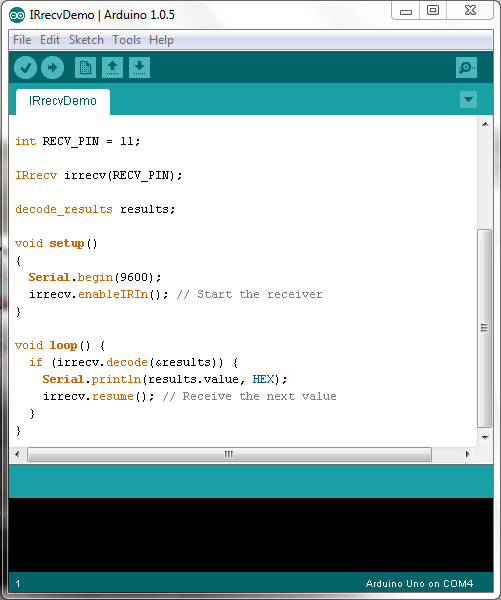Image resolution: width=501 pixels, height=600 pixels.
Task: Click the 'IRrecv irrecv(RECV_PIN);' line
Action: pyautogui.click(x=99, y=175)
